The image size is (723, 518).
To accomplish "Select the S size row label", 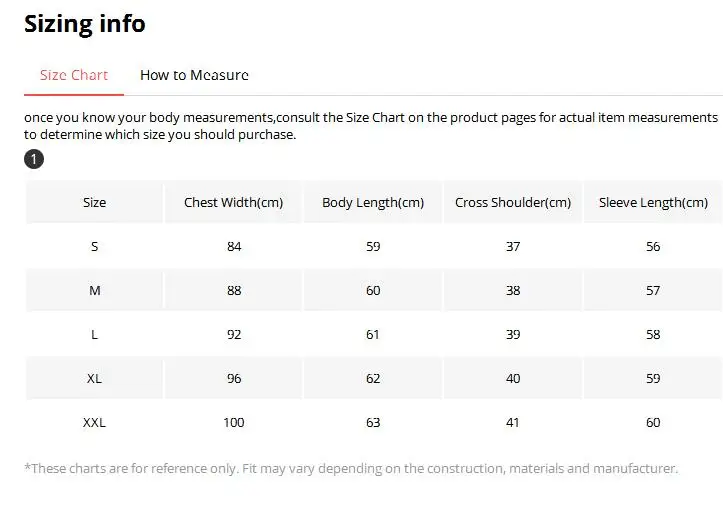I will [95, 247].
